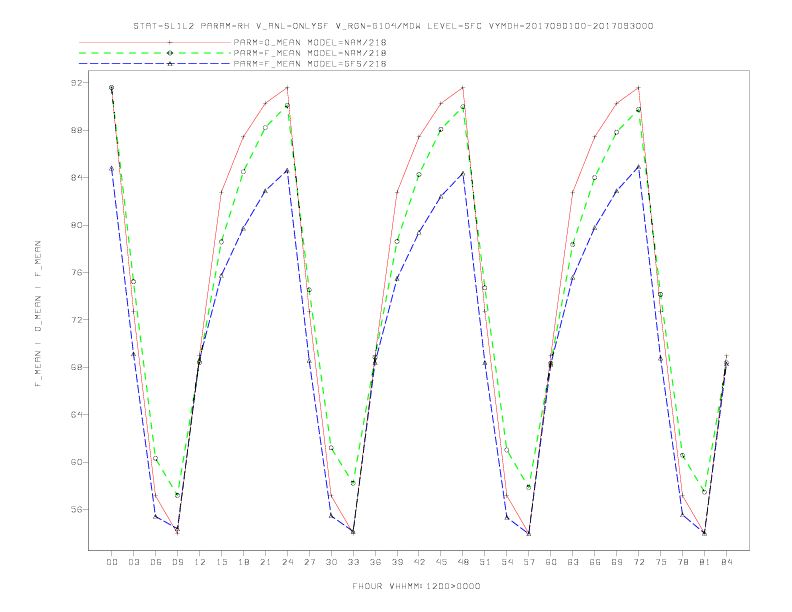Click the 72 tick label on the vertical axis
The height and width of the screenshot is (612, 792).
pyautogui.click(x=76, y=320)
